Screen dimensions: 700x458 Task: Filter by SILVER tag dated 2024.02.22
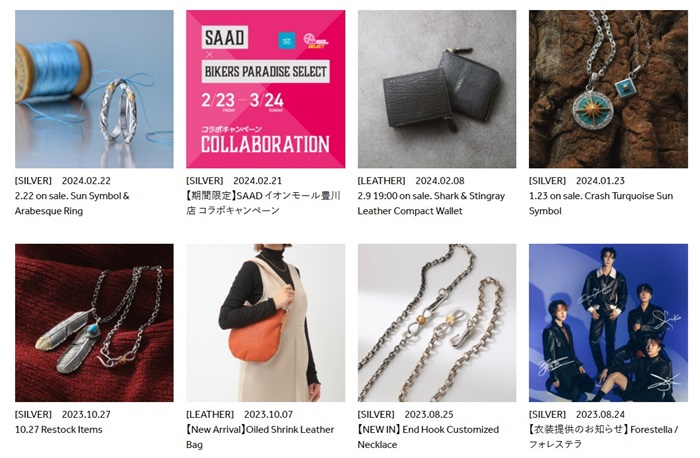coord(33,180)
